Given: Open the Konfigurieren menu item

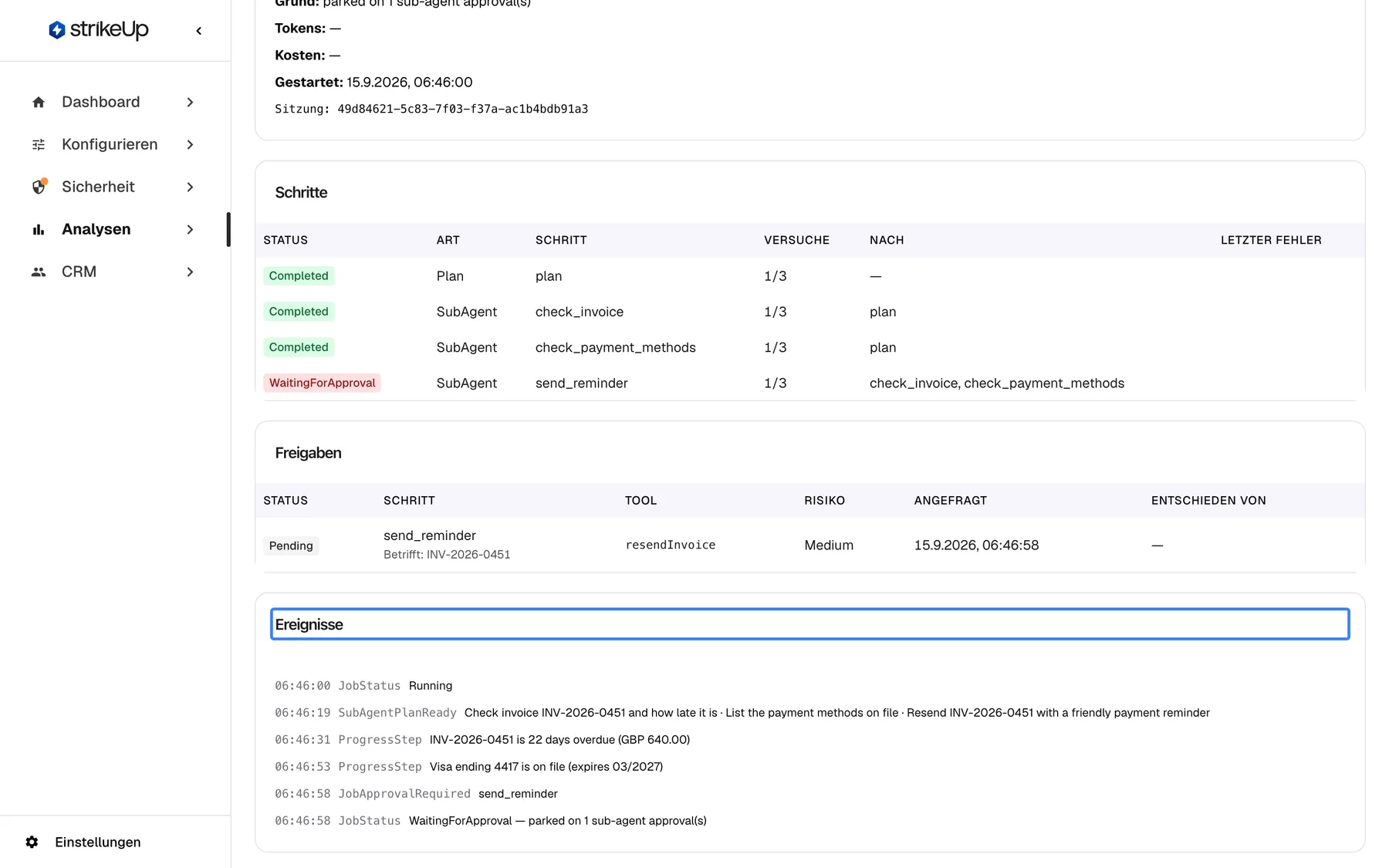Looking at the screenshot, I should 113,144.
